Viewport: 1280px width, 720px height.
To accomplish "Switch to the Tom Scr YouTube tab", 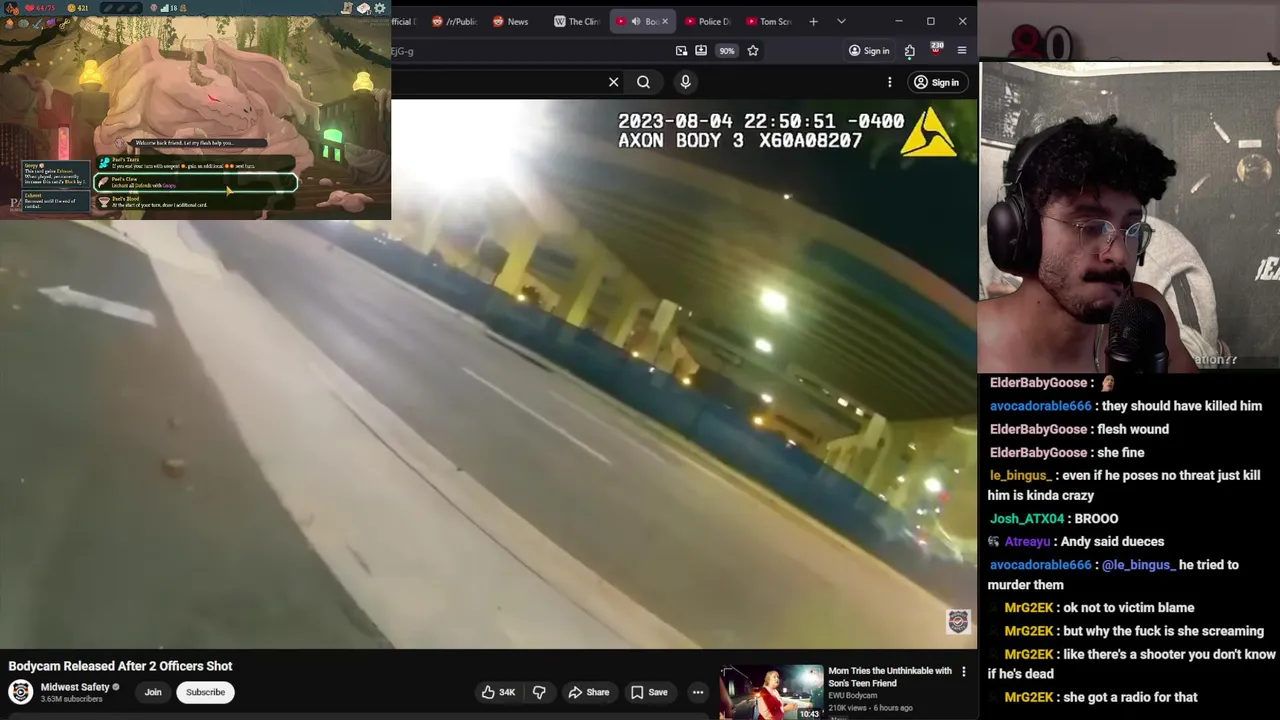I will pyautogui.click(x=768, y=21).
